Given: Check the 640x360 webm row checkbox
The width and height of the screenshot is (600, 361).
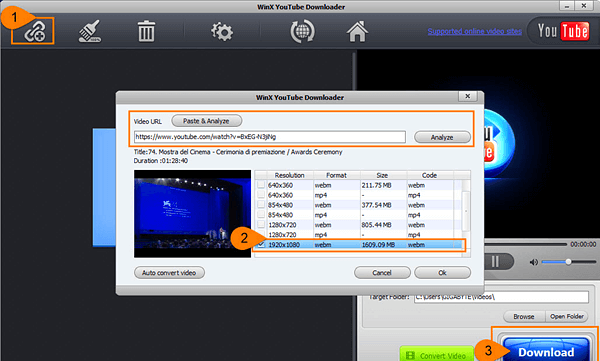Looking at the screenshot, I should (261, 185).
